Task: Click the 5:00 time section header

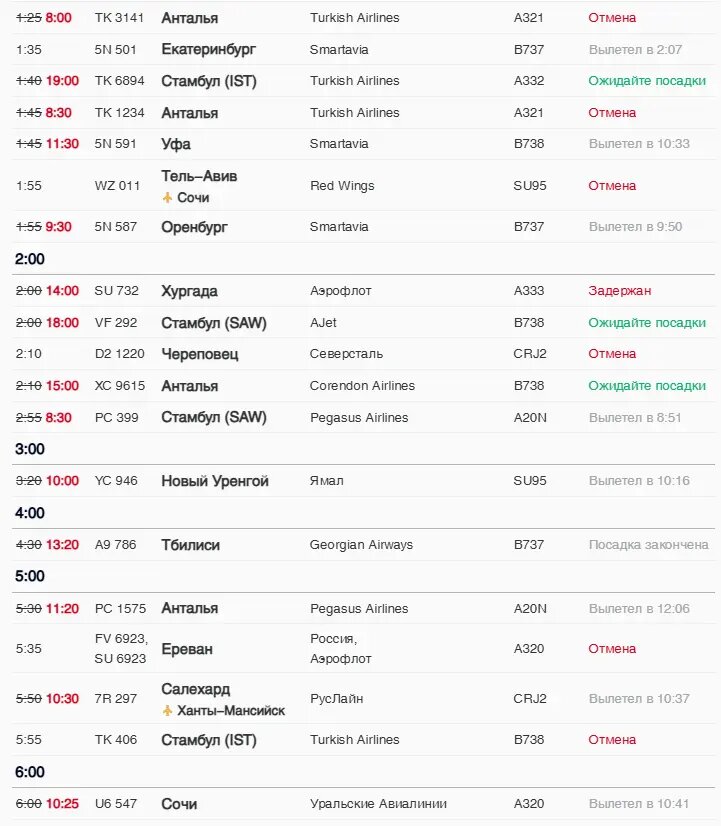Action: (29, 576)
